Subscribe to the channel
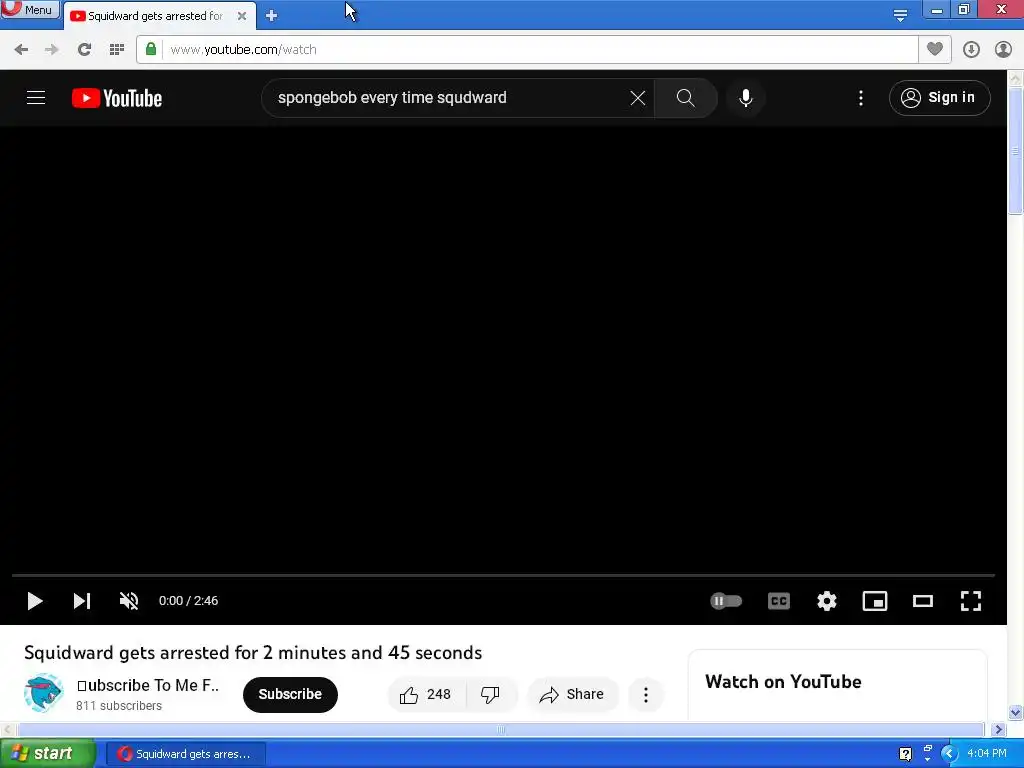This screenshot has height=768, width=1024. (290, 694)
